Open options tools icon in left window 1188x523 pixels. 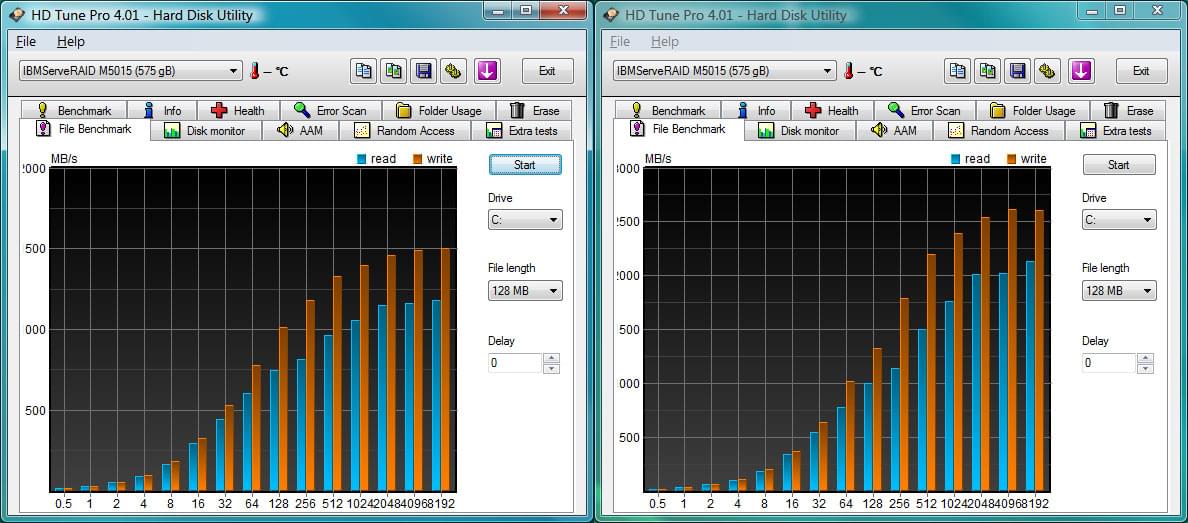click(454, 71)
